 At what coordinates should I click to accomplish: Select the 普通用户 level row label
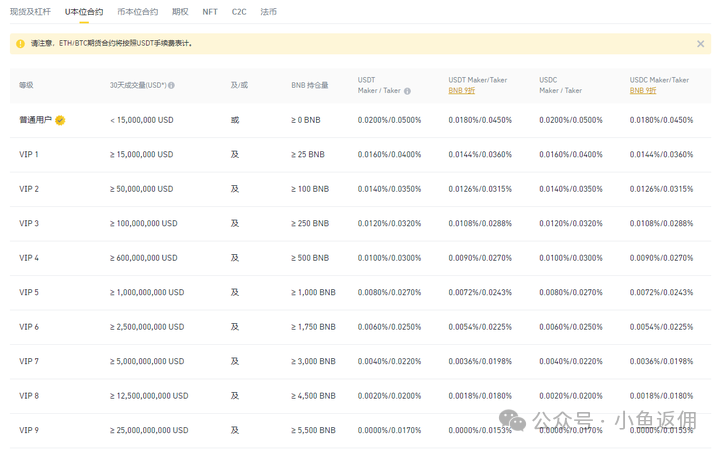pyautogui.click(x=35, y=120)
